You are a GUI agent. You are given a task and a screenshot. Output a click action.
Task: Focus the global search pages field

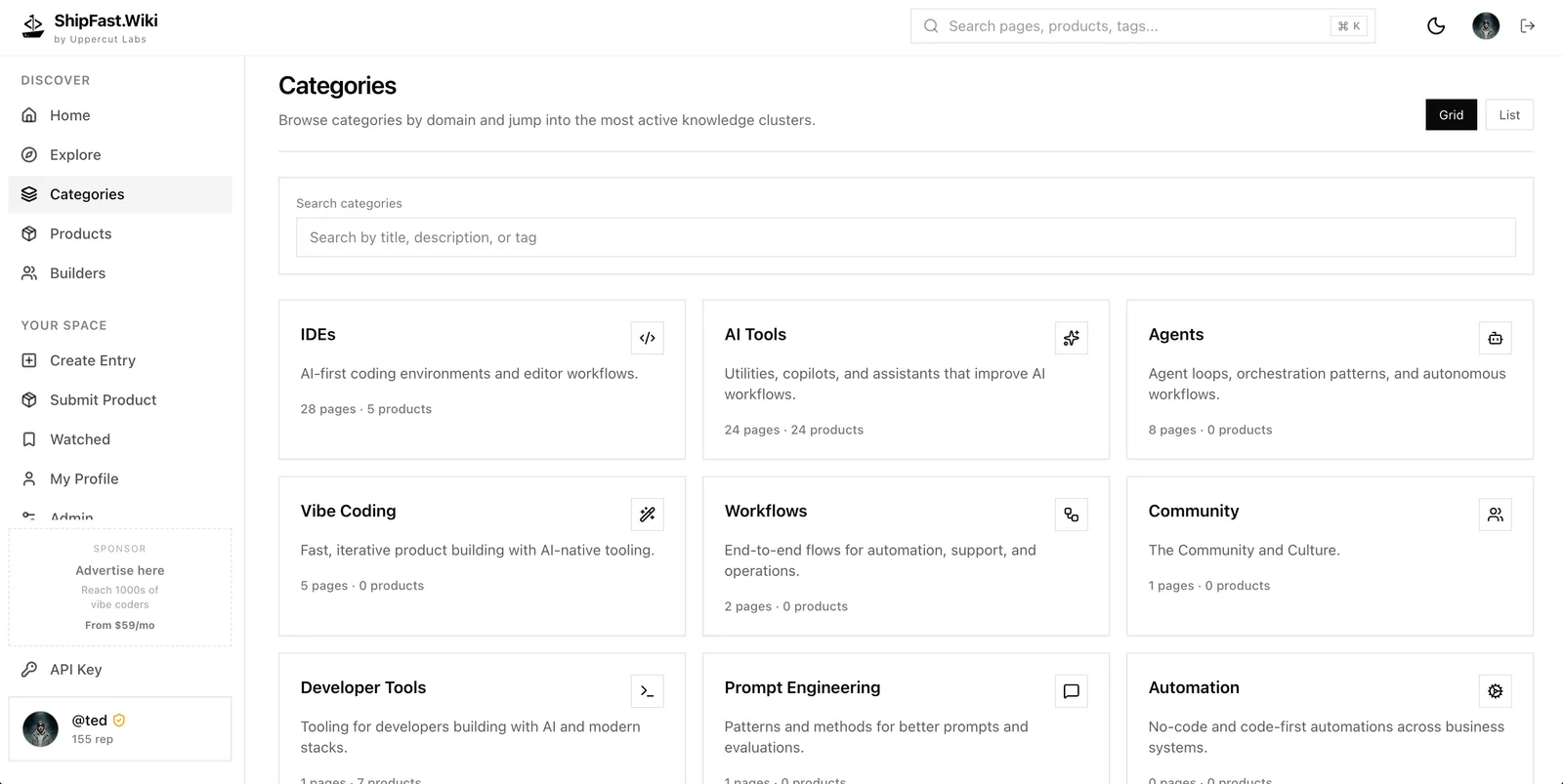1143,26
